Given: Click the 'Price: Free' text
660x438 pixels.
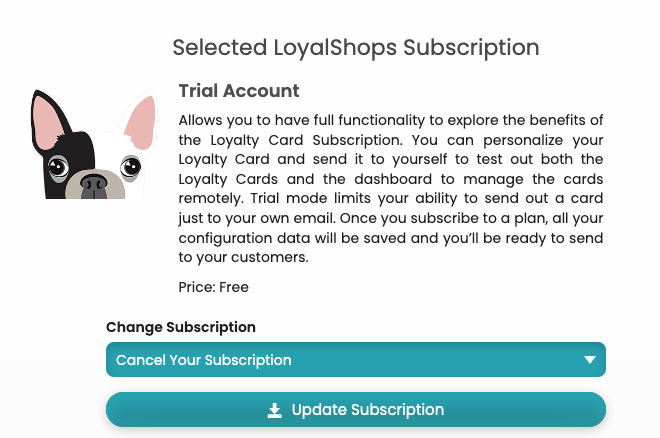Looking at the screenshot, I should (213, 287).
